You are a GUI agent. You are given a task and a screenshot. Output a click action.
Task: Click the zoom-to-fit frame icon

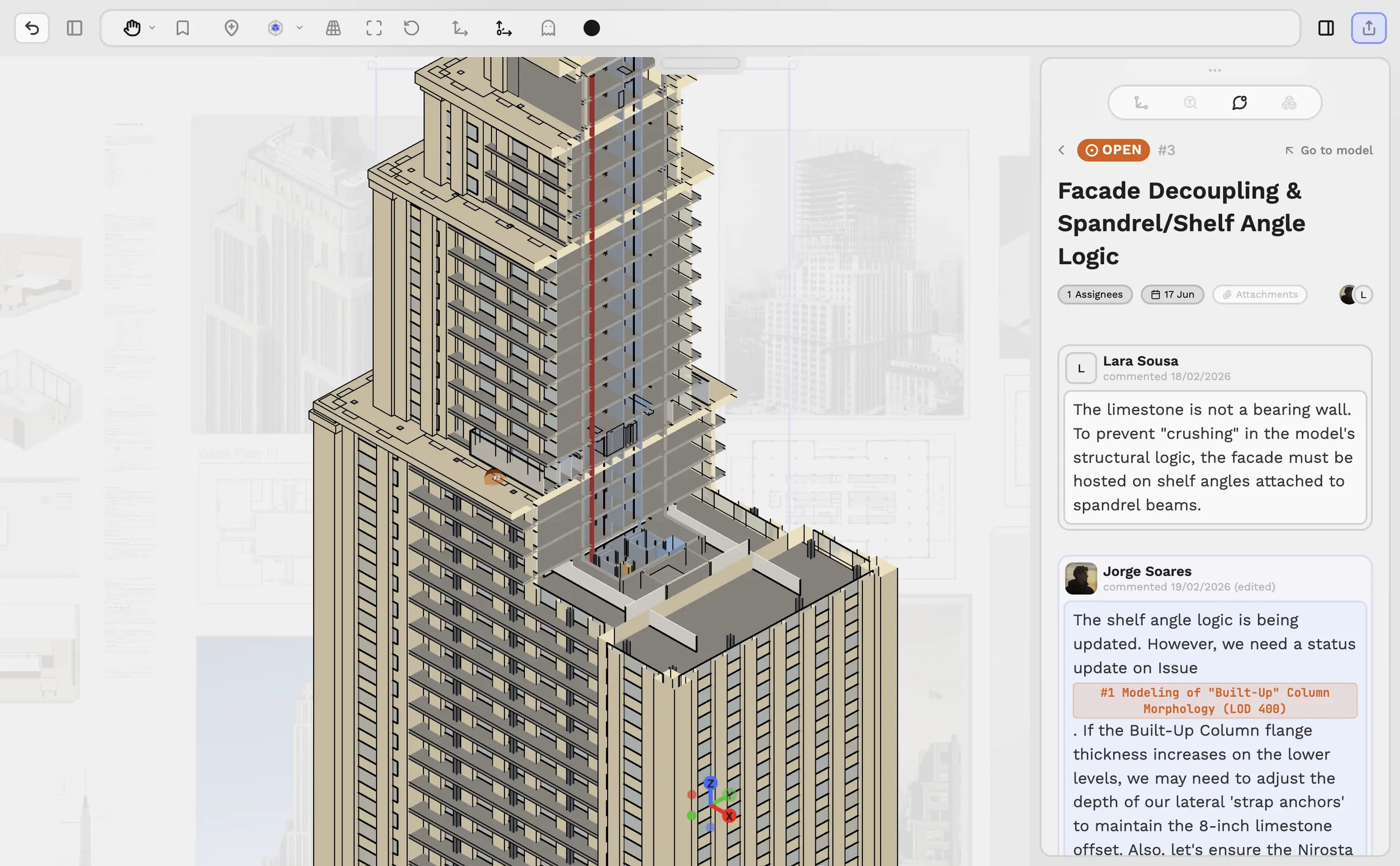click(374, 28)
